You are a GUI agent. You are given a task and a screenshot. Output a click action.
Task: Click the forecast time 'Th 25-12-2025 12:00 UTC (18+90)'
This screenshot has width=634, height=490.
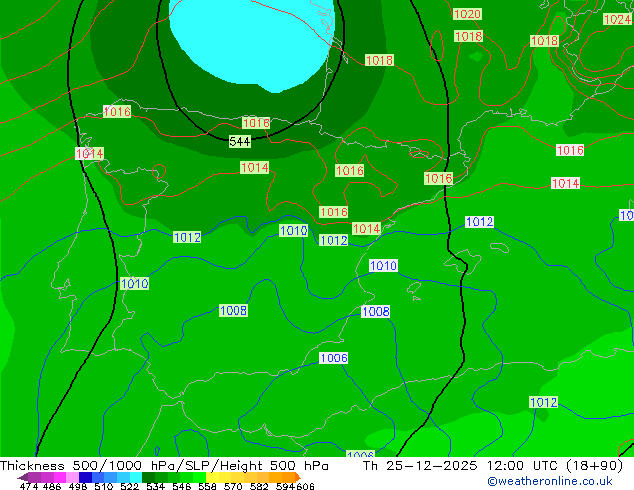pyautogui.click(x=493, y=465)
